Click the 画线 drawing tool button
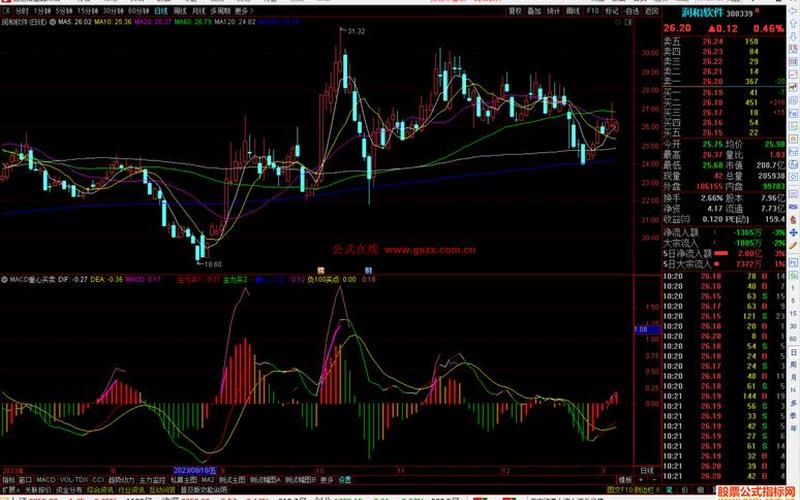Viewport: 800px width, 500px height. pyautogui.click(x=573, y=10)
